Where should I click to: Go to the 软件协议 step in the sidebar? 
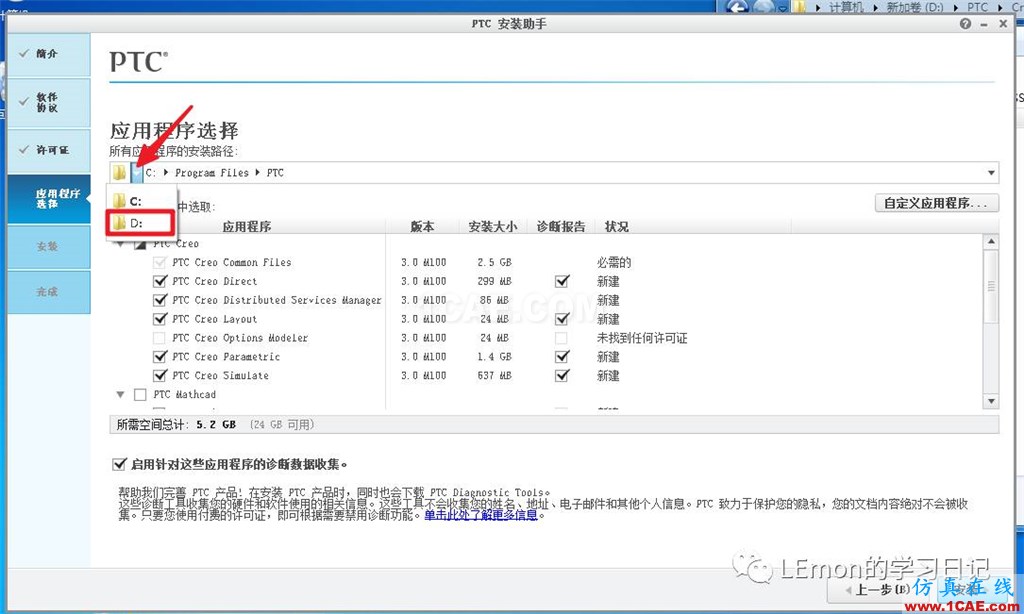pos(49,103)
